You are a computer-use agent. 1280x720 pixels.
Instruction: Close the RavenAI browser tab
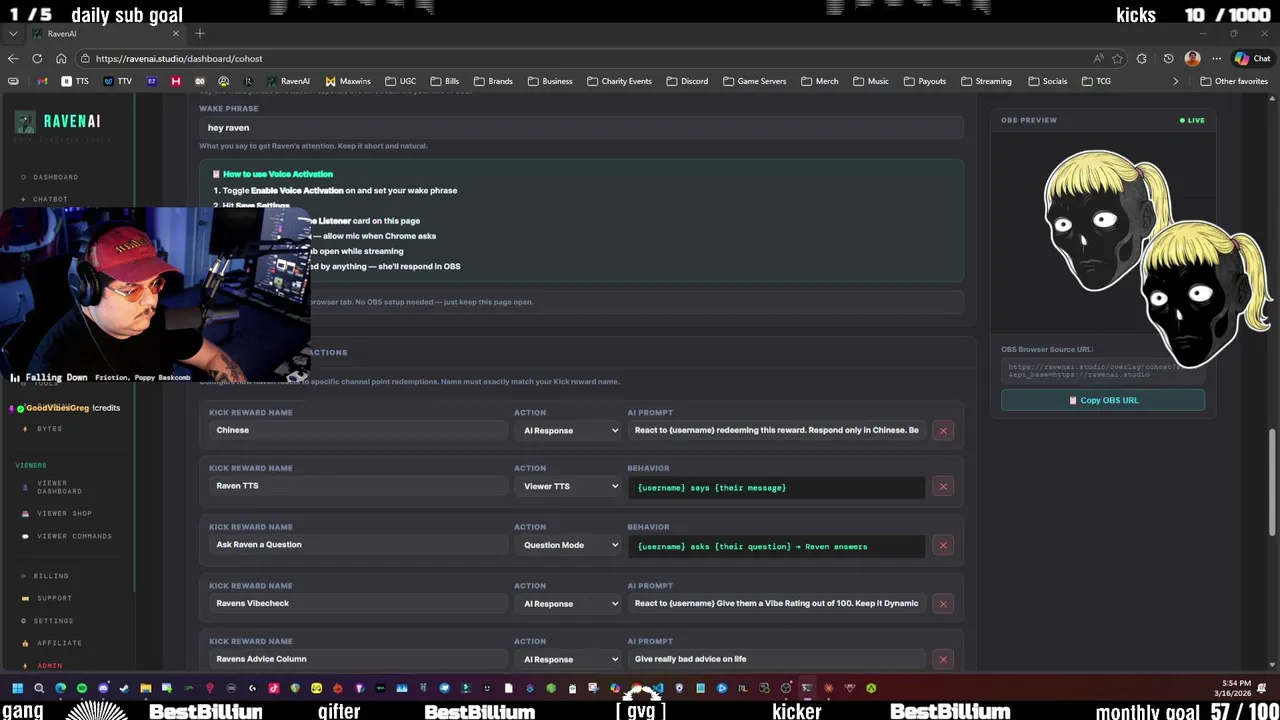tap(175, 34)
